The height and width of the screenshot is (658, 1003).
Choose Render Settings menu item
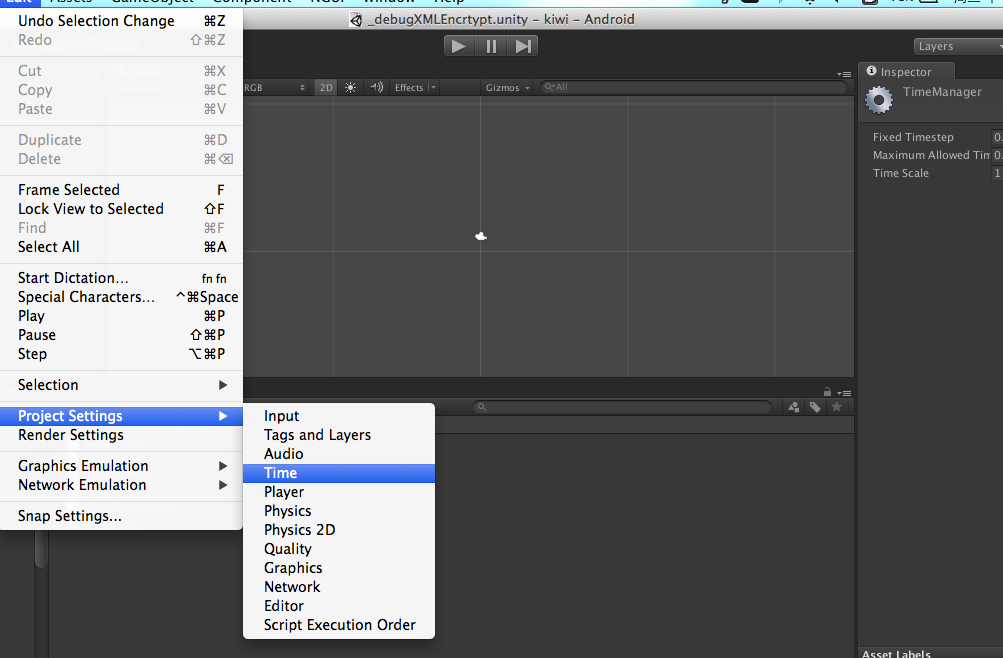tap(121, 435)
